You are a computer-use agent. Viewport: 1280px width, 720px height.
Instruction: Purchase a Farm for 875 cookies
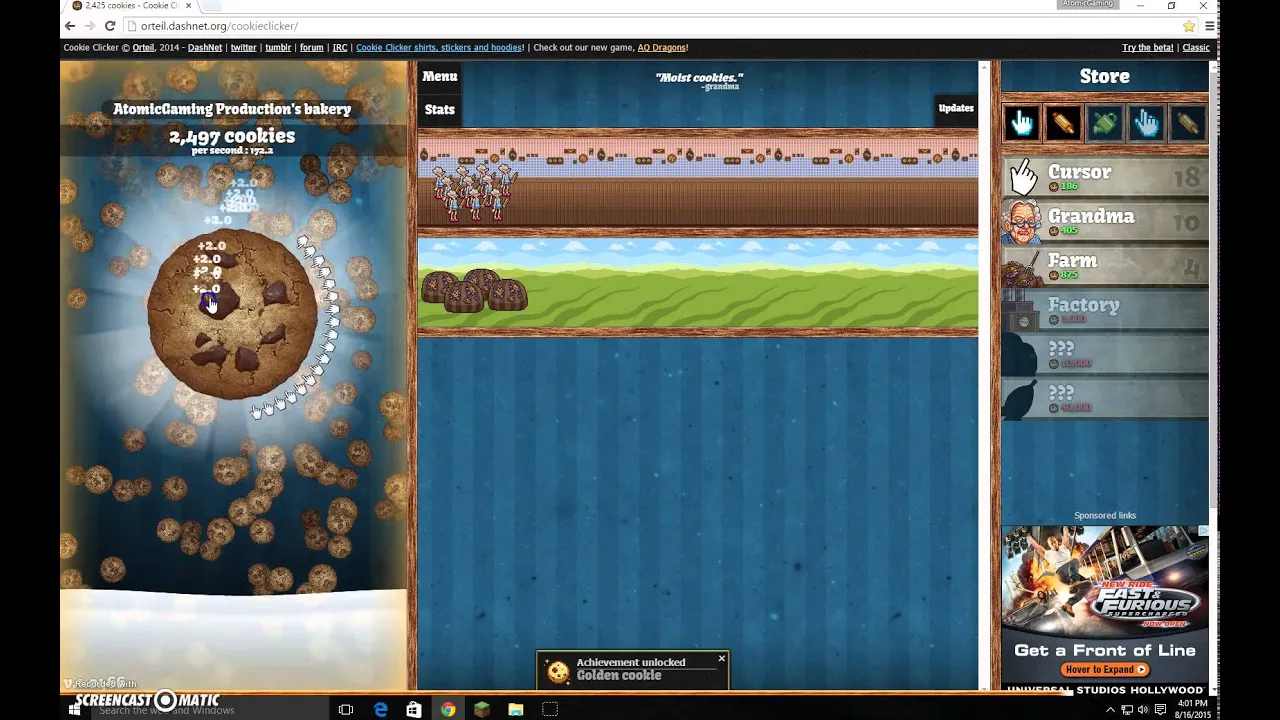click(1105, 265)
